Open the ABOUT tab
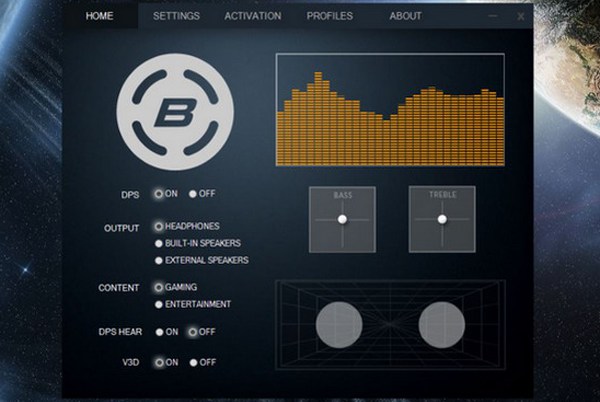 (x=406, y=16)
